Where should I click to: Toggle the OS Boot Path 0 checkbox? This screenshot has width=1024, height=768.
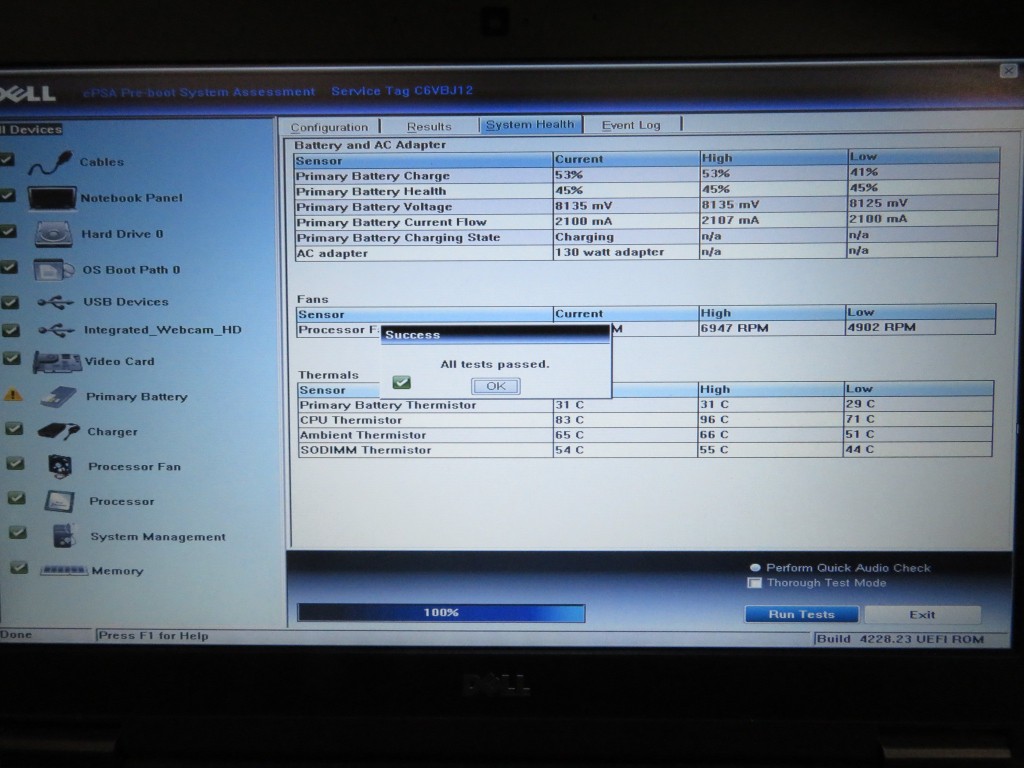tap(9, 266)
